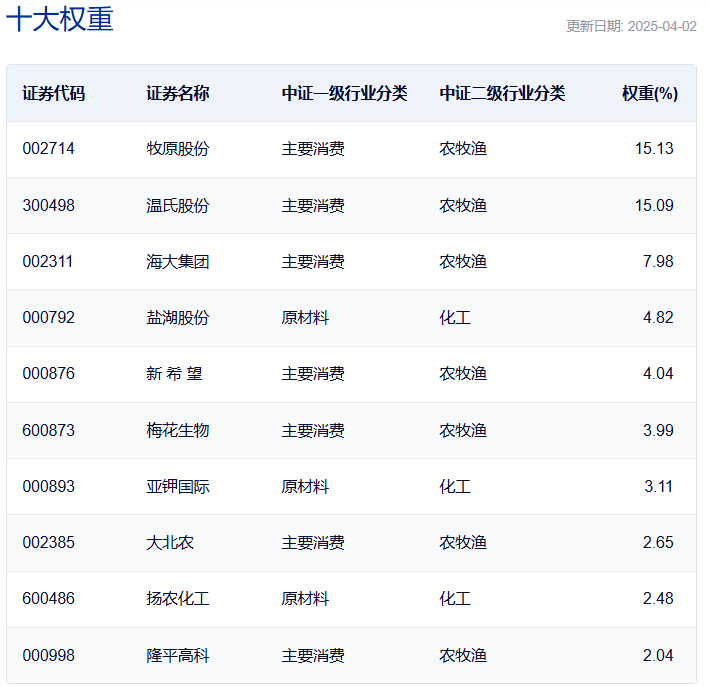Image resolution: width=710 pixels, height=687 pixels.
Task: Click the 十大权重 section heading
Action: [60, 19]
